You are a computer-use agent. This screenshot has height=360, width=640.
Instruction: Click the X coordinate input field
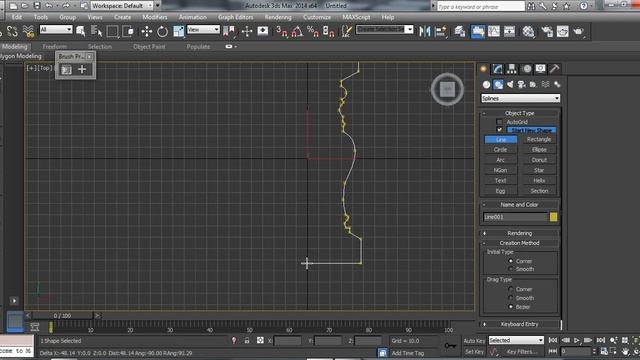tap(287, 340)
